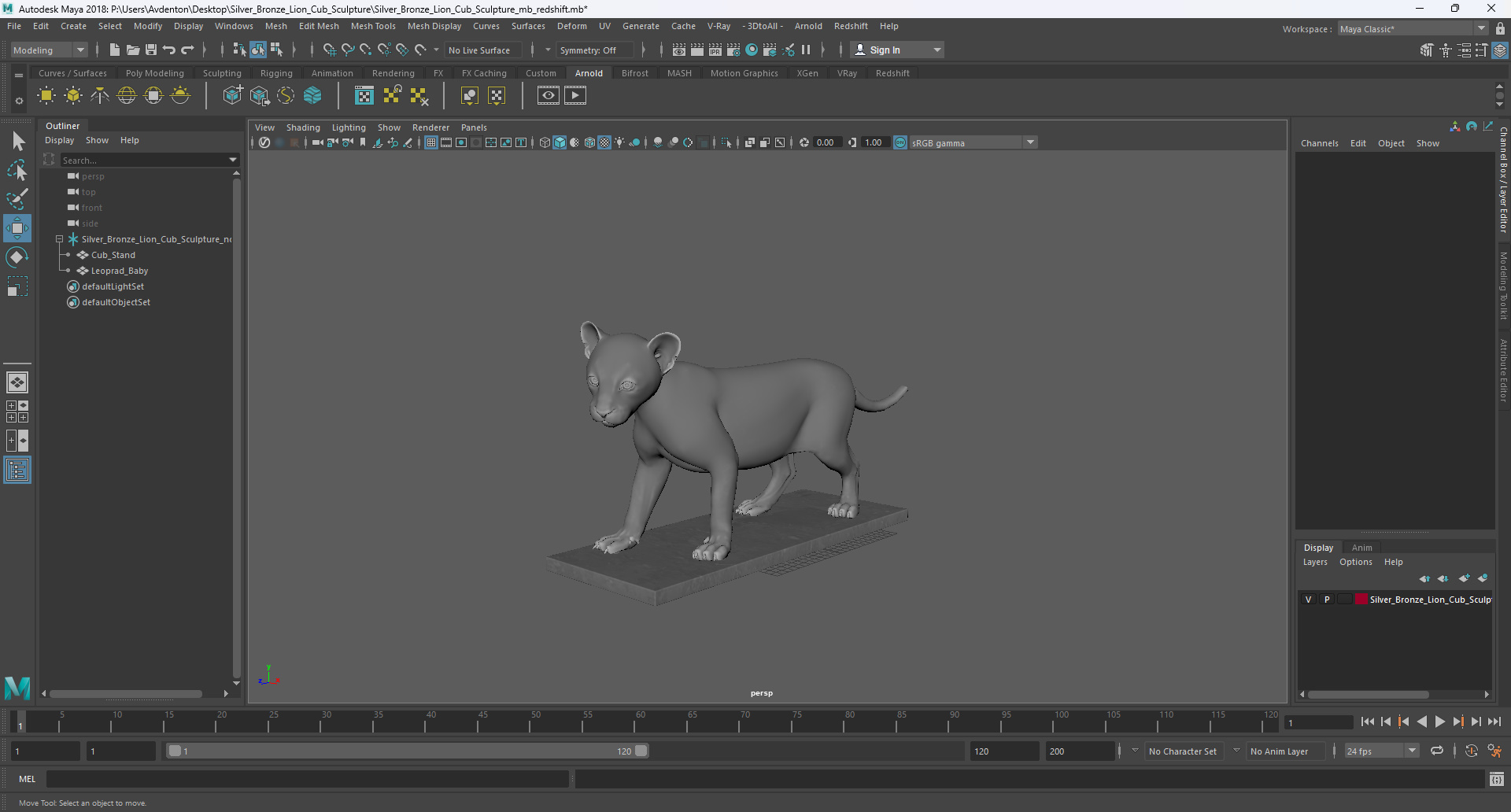The width and height of the screenshot is (1511, 812).
Task: Select the Lasso Select tool in the toolbox
Action: (17, 170)
